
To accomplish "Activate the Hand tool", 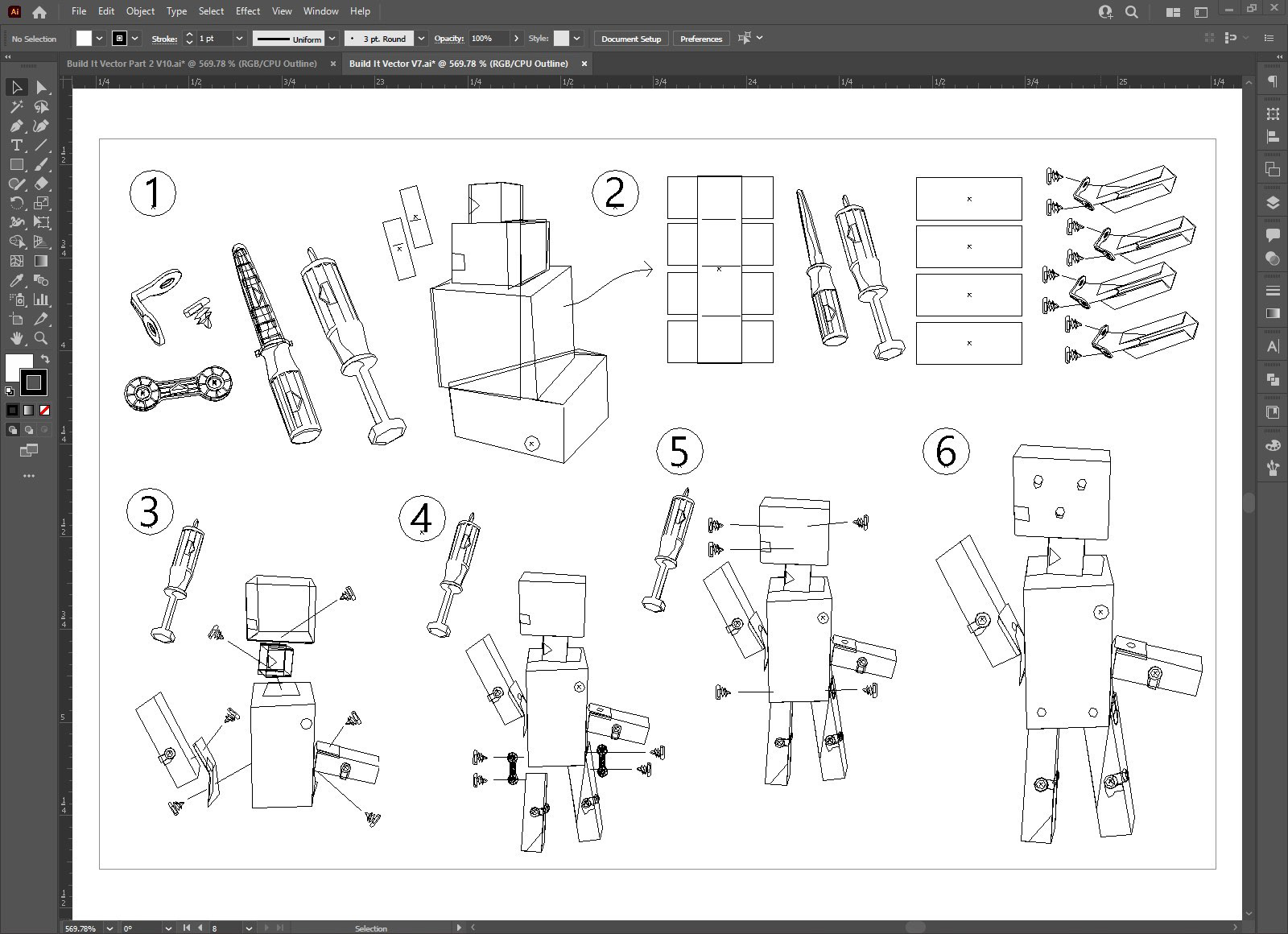I will point(16,338).
